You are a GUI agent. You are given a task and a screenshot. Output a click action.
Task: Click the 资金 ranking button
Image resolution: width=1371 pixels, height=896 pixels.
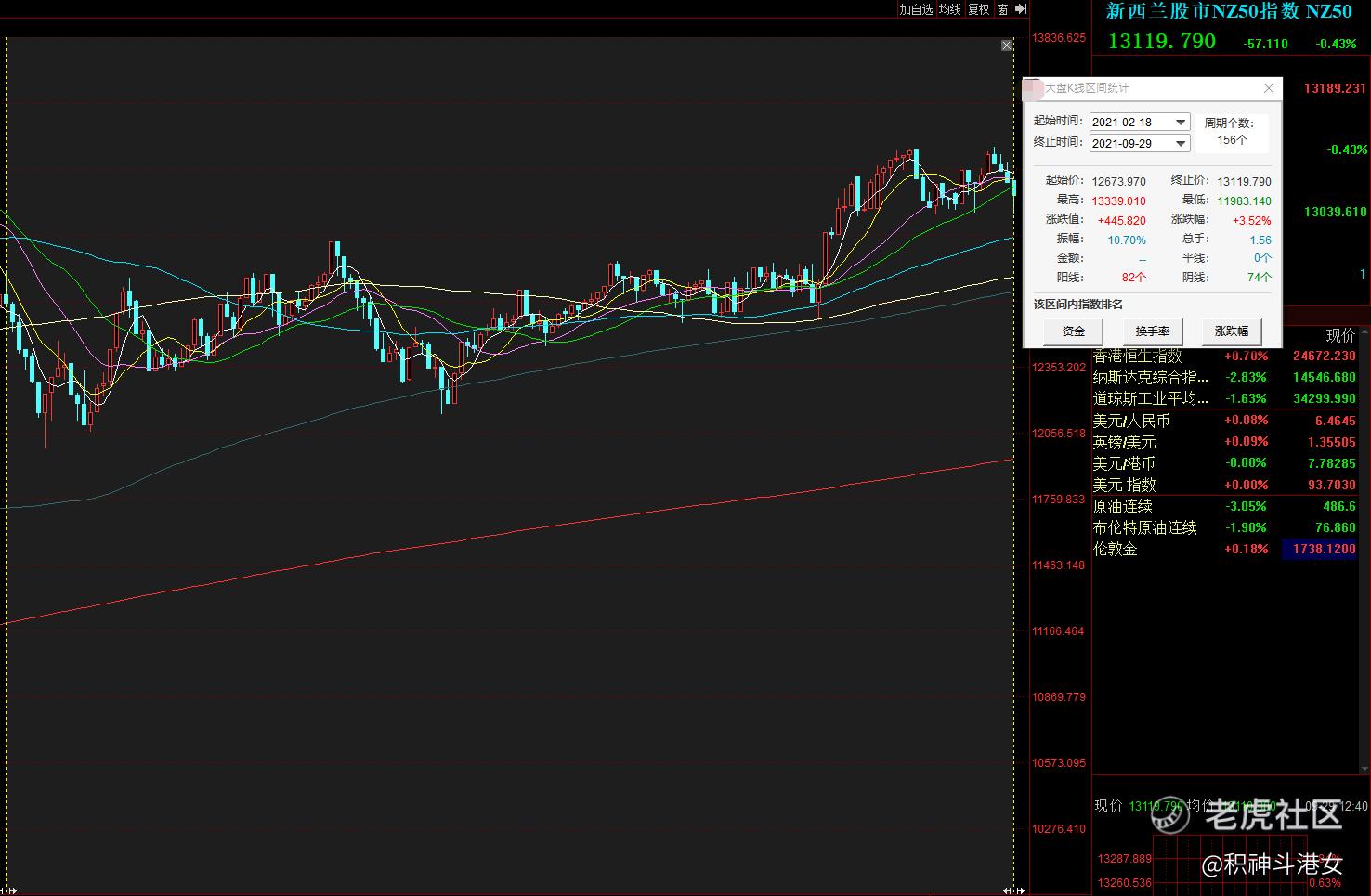click(x=1073, y=331)
